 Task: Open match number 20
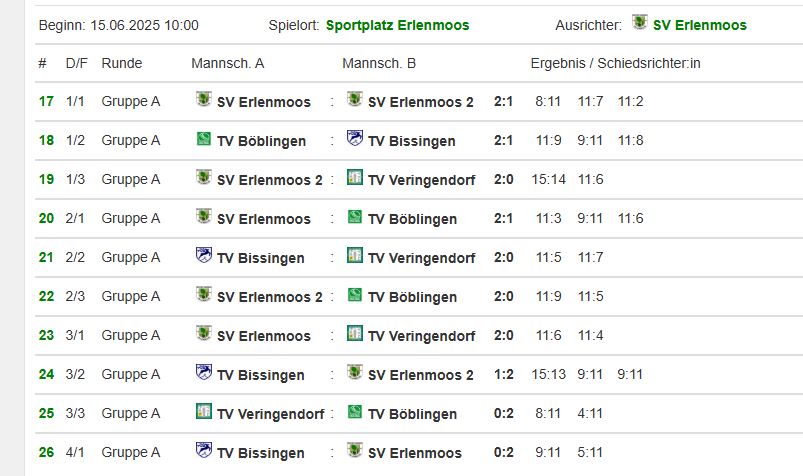46,218
